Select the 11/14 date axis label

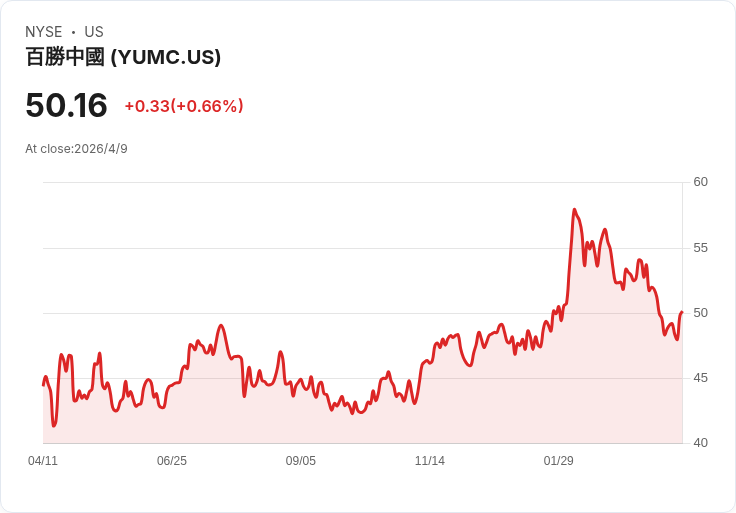click(x=429, y=460)
